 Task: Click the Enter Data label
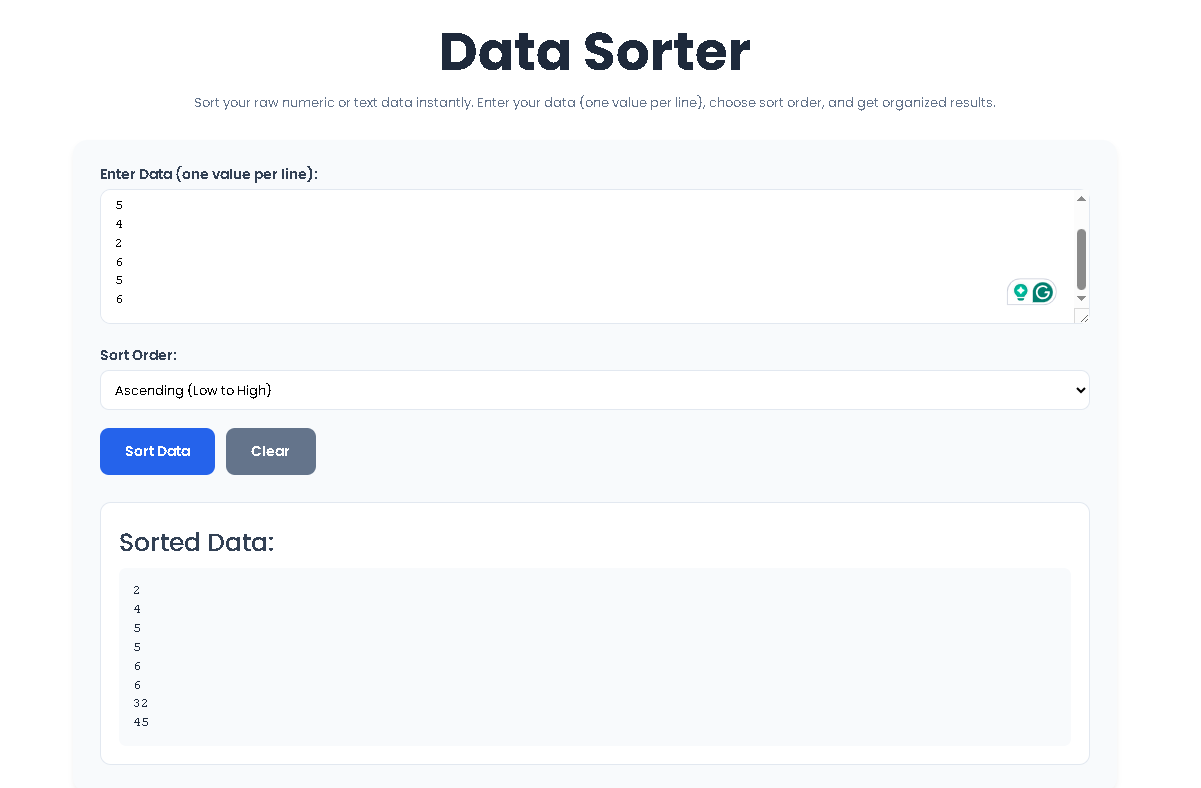[209, 174]
